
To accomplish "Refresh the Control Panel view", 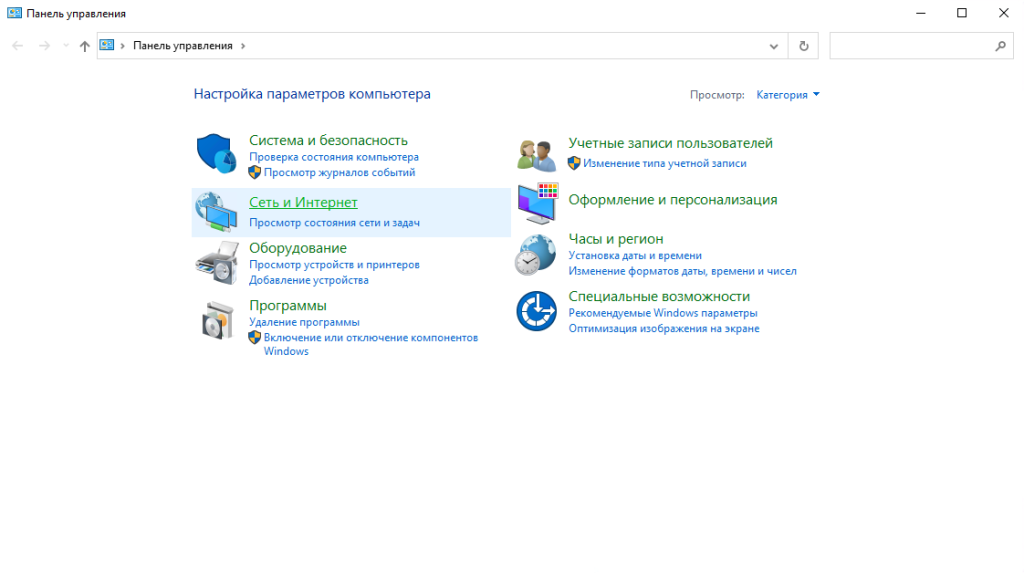I will click(803, 46).
